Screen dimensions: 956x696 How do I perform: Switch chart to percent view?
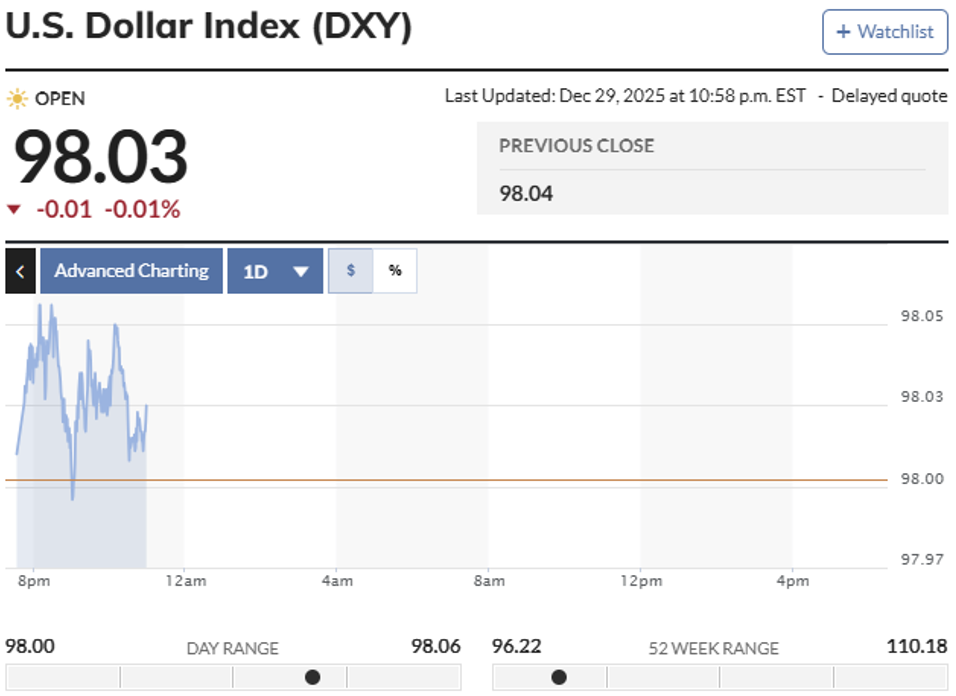[395, 271]
